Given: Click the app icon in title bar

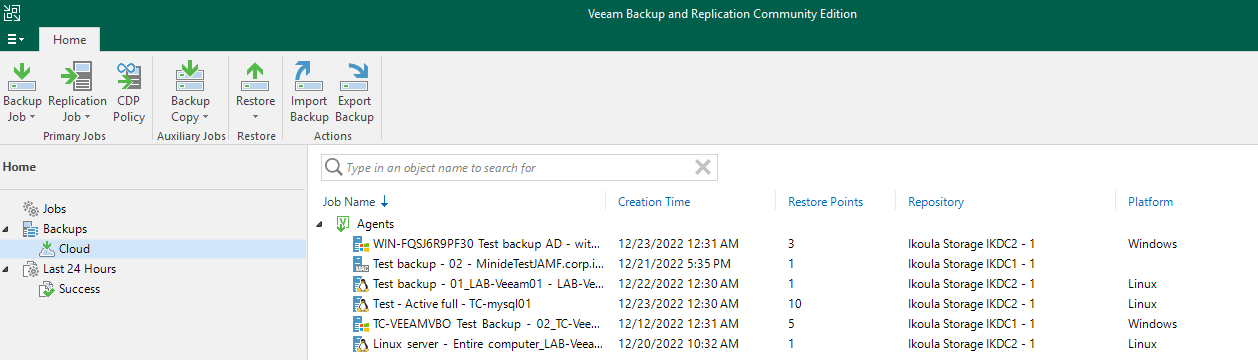Looking at the screenshot, I should point(12,13).
